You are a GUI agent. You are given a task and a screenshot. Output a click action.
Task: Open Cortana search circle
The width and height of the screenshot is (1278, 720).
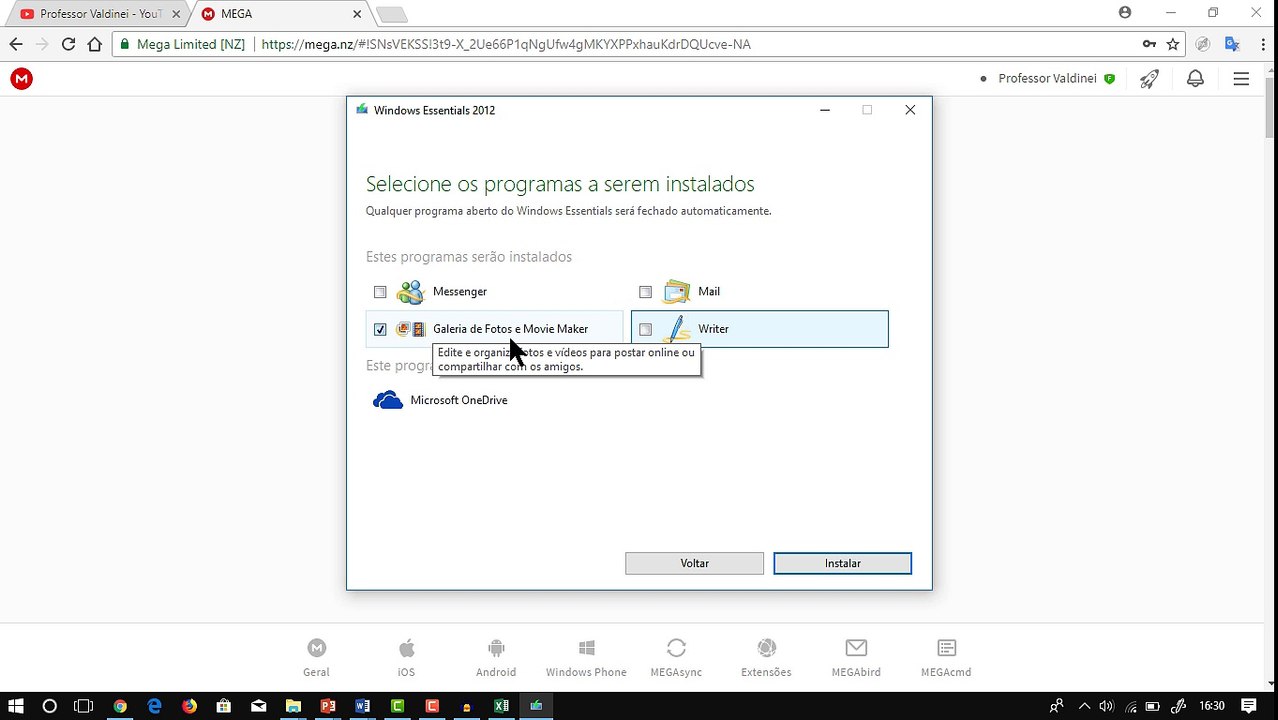point(49,706)
